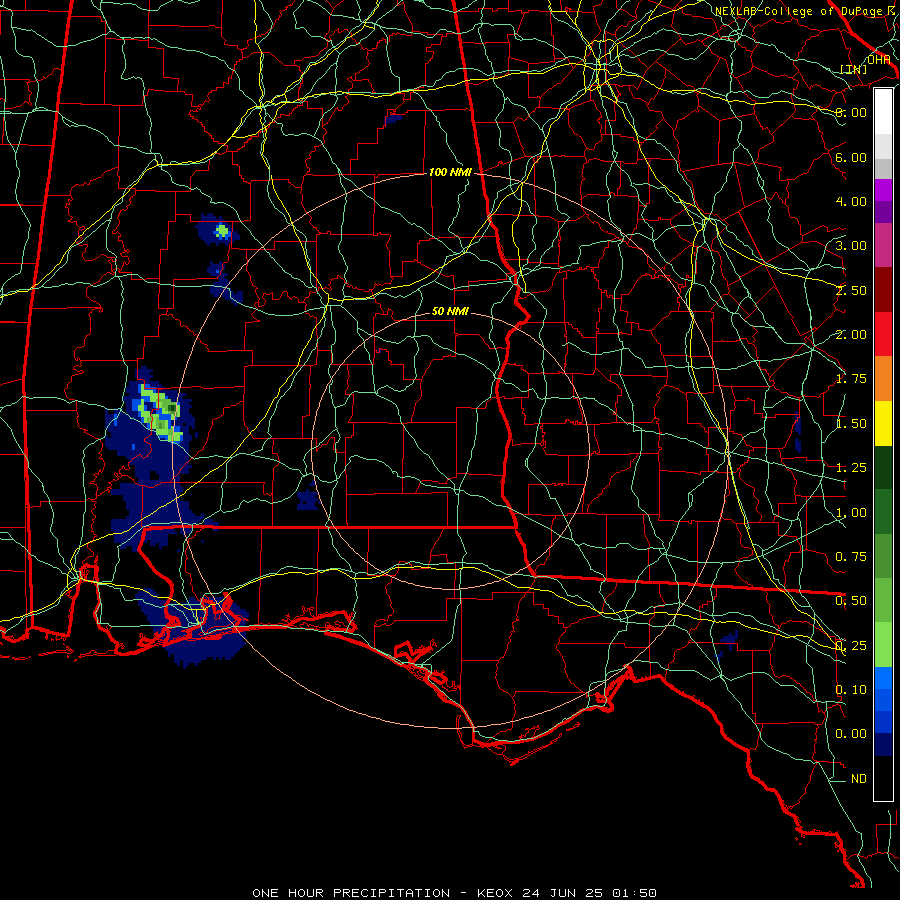
Task: Click the ND legend label
Action: pos(859,779)
